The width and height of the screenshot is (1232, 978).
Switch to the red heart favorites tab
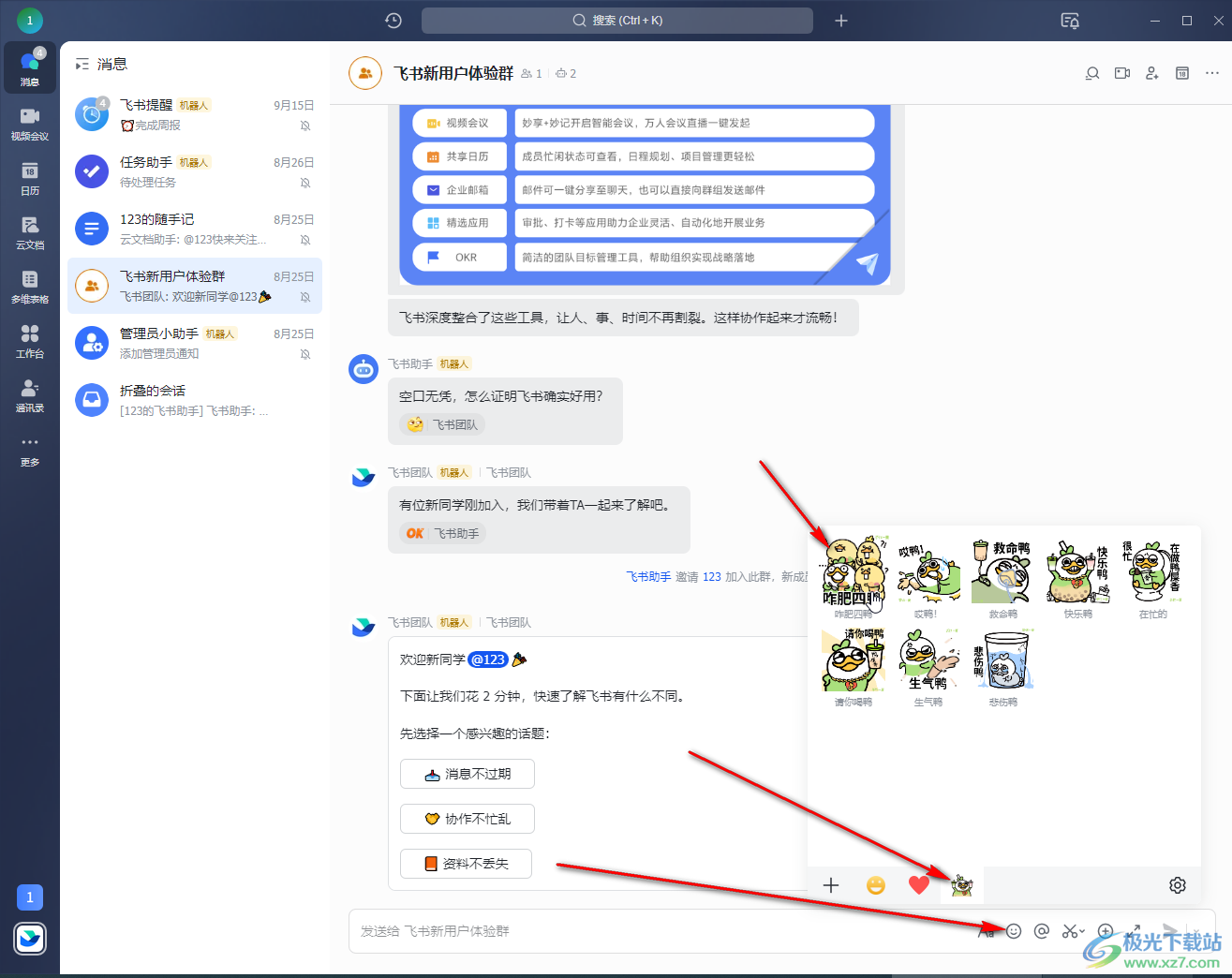click(919, 885)
